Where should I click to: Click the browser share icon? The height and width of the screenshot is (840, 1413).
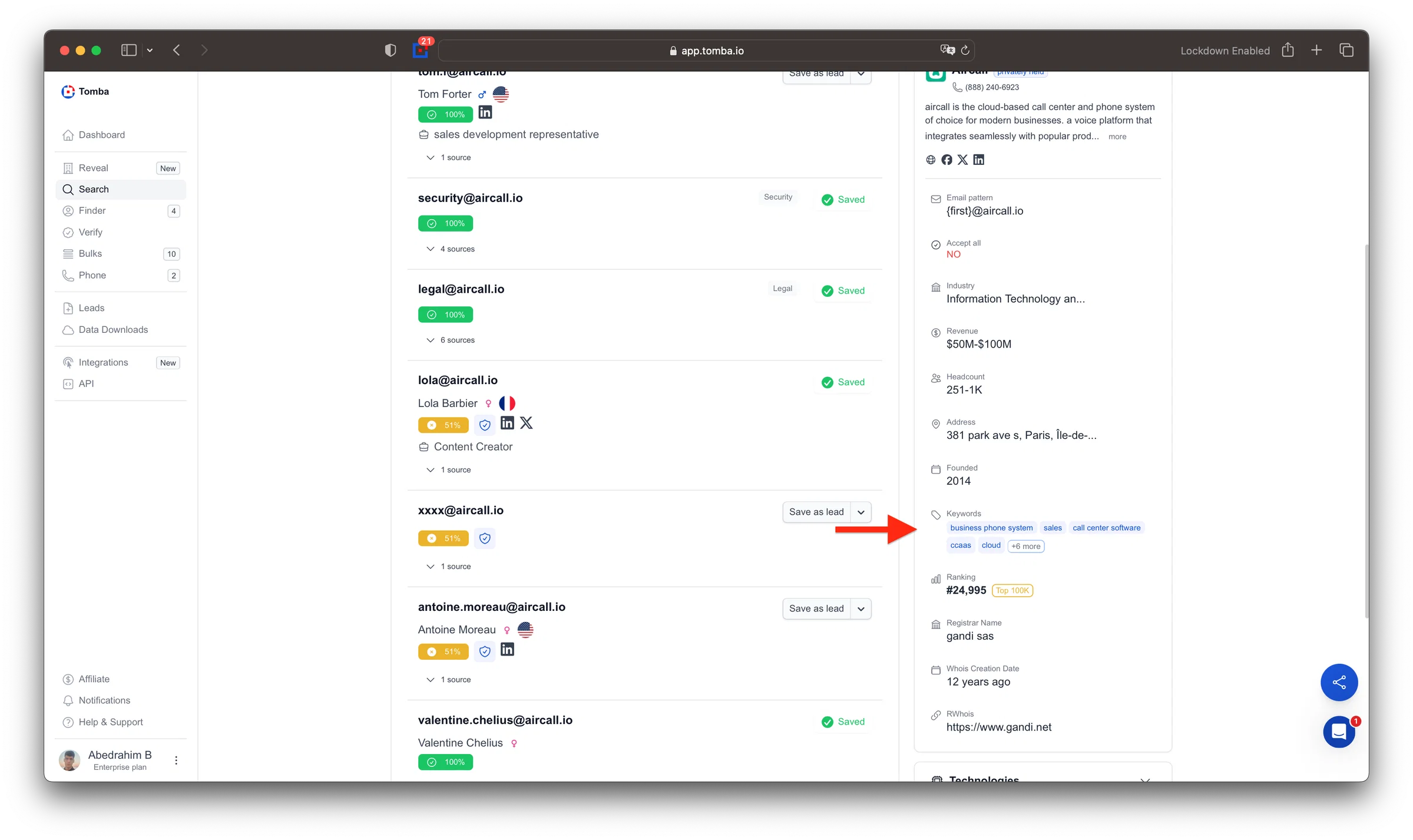pyautogui.click(x=1288, y=50)
